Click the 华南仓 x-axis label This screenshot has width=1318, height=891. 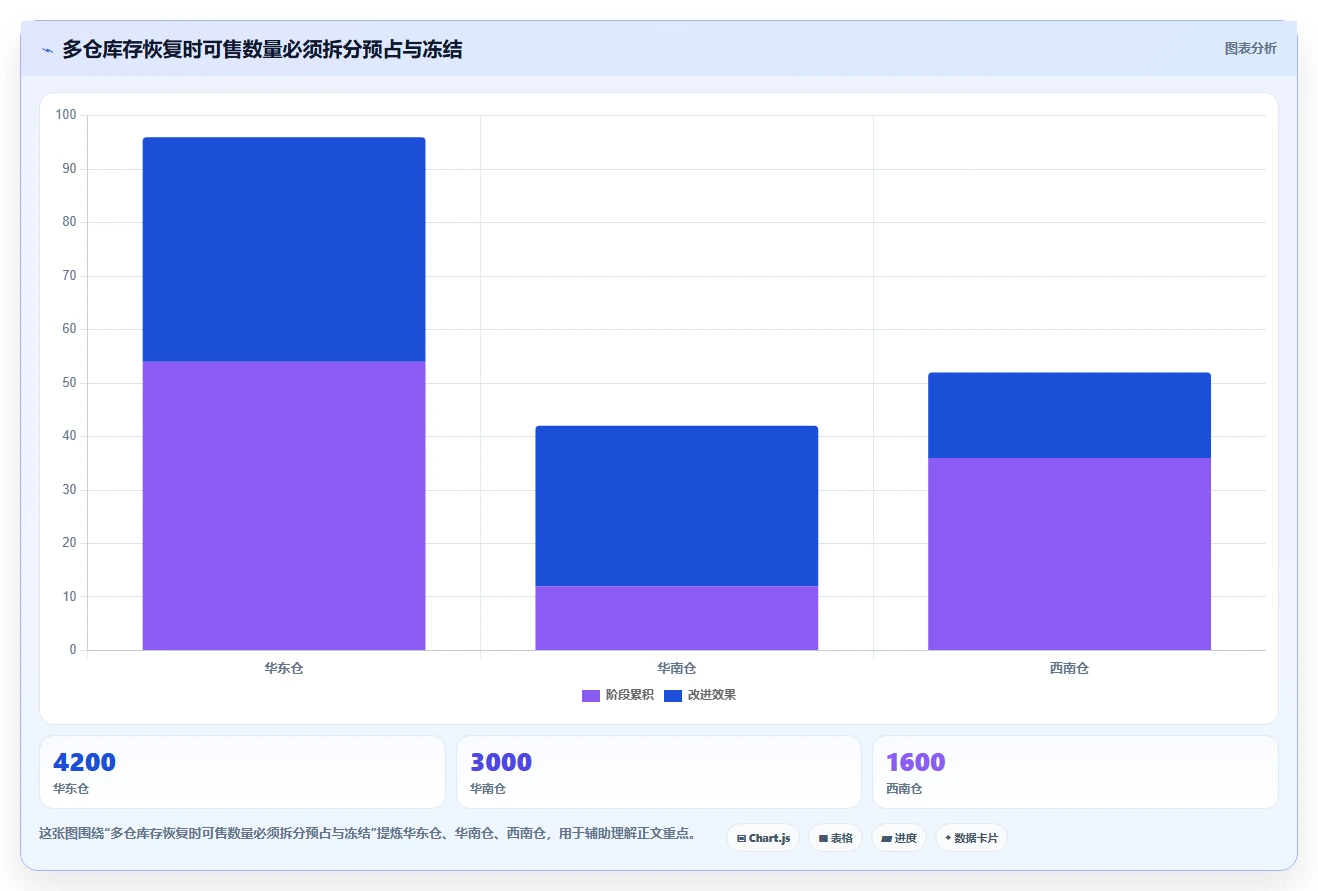(677, 668)
